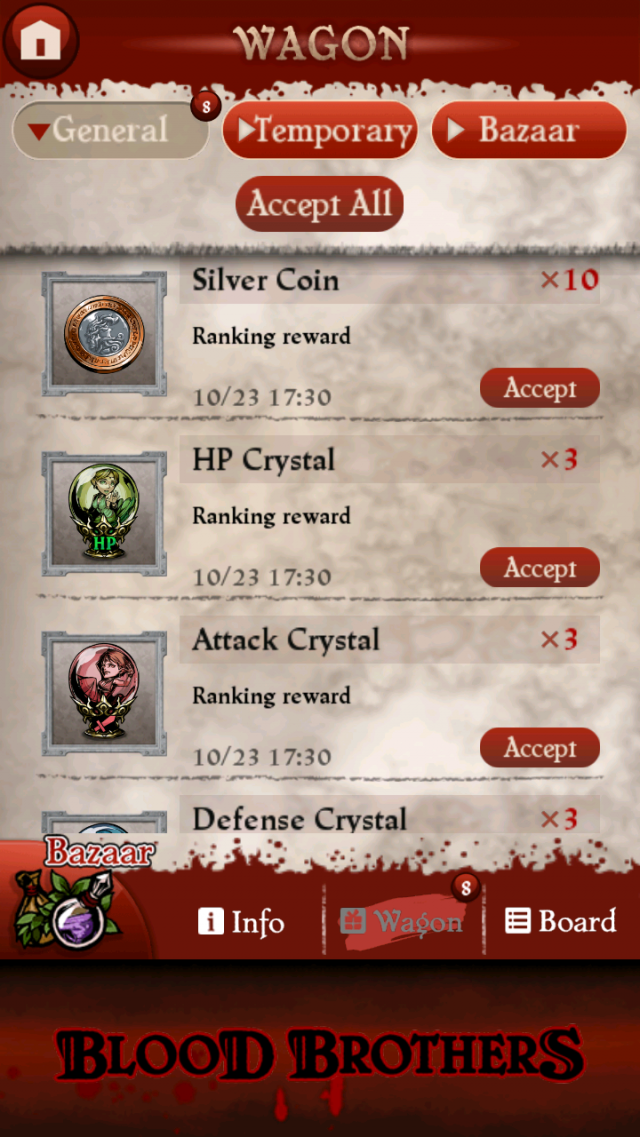
Task: Tap the notification badge on Wagon
Action: [466, 887]
